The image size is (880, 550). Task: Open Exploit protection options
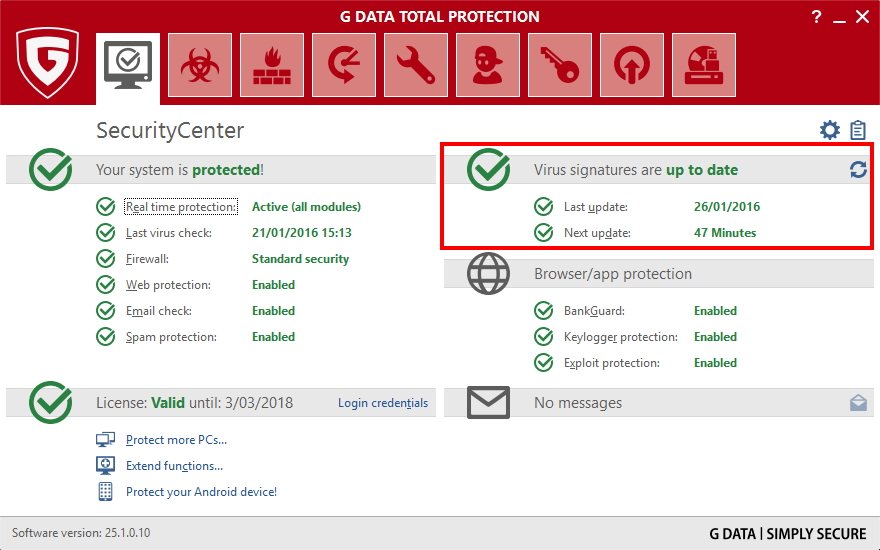tap(612, 363)
